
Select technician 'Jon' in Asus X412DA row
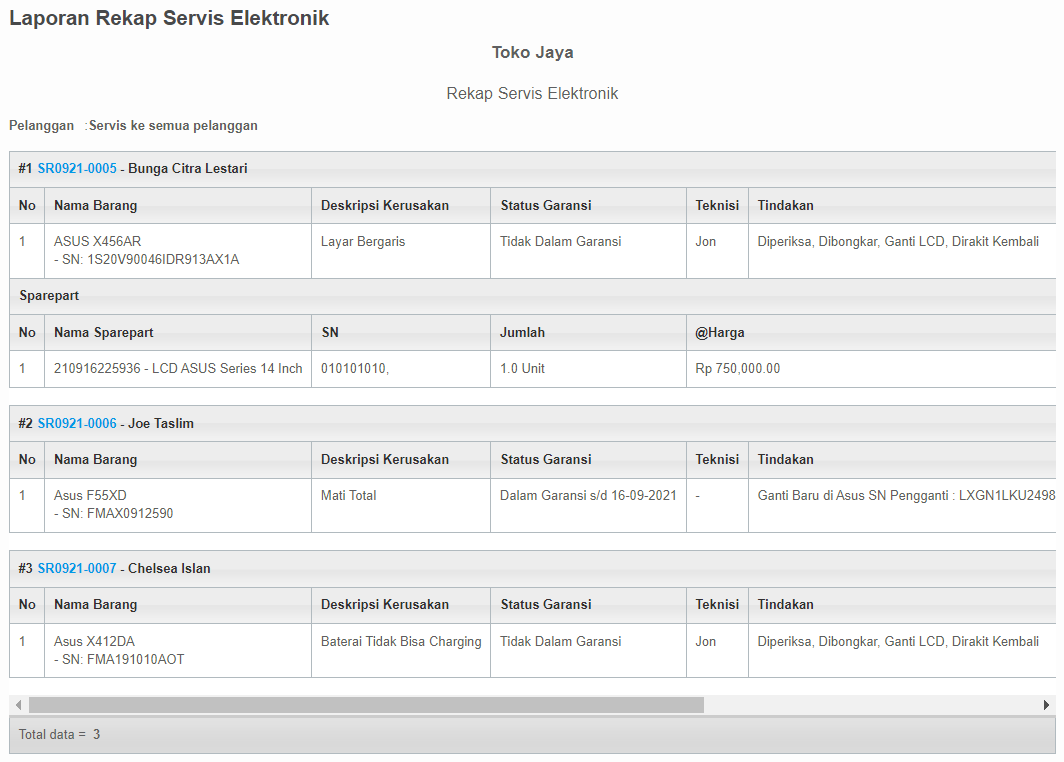pos(706,641)
